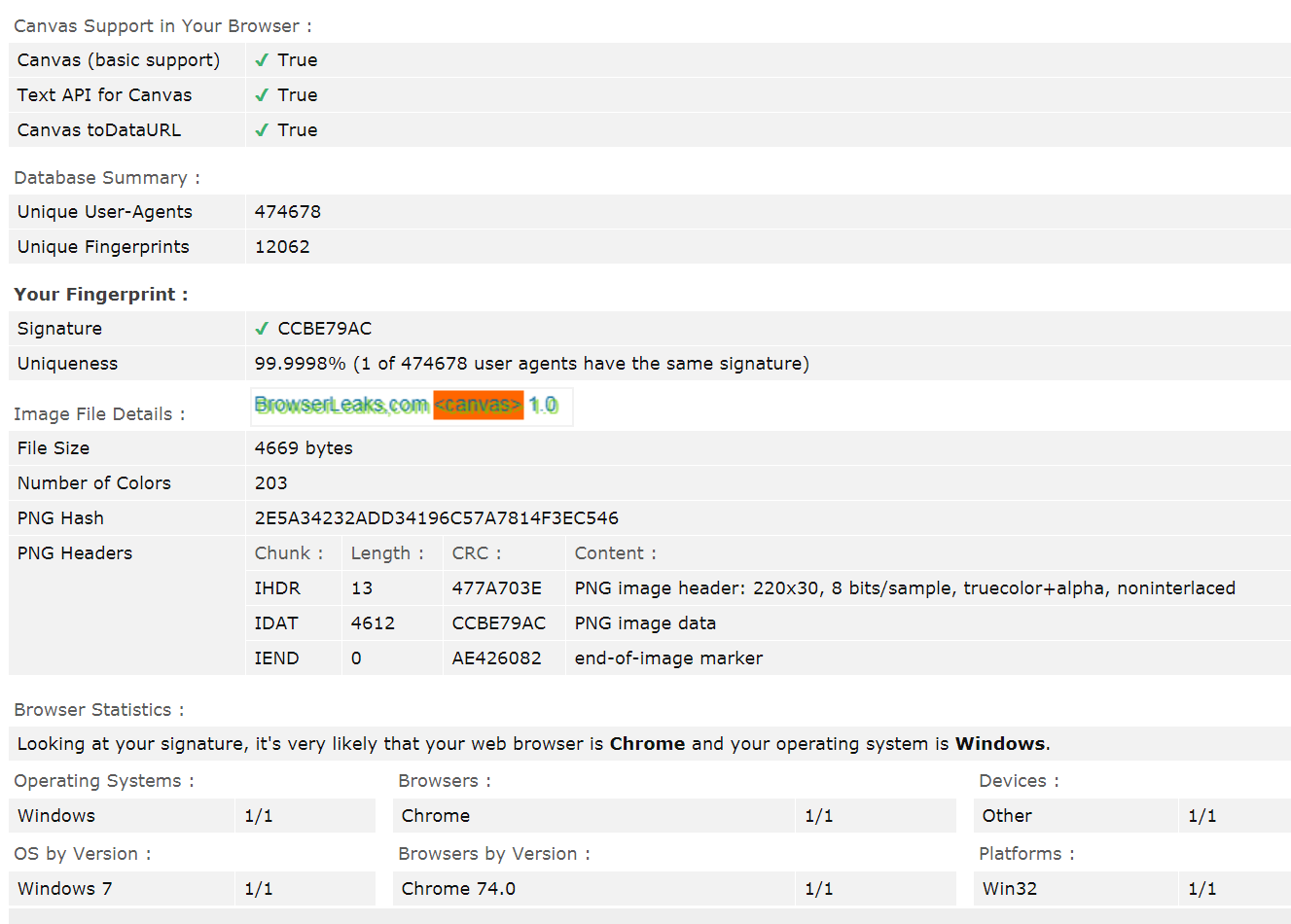Click the Chunk column header

point(289,553)
